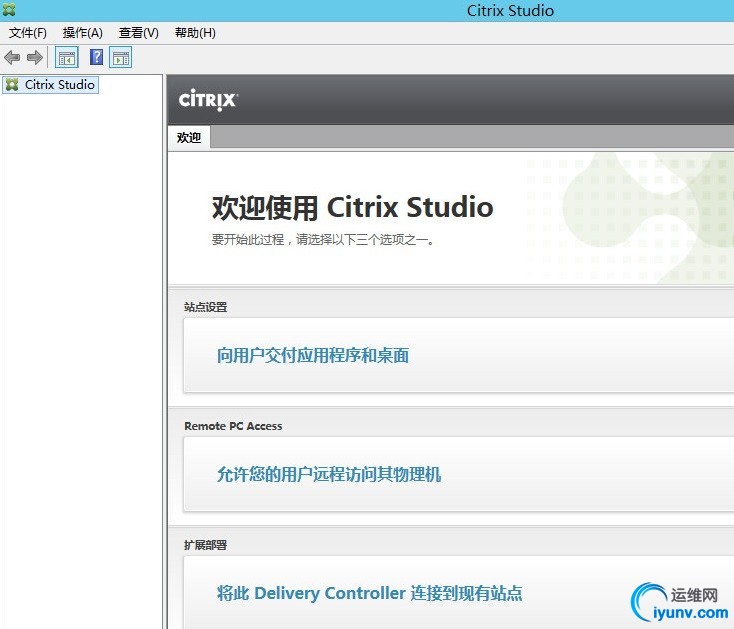Click the Citrix logo in the header
The height and width of the screenshot is (629, 734).
click(208, 100)
